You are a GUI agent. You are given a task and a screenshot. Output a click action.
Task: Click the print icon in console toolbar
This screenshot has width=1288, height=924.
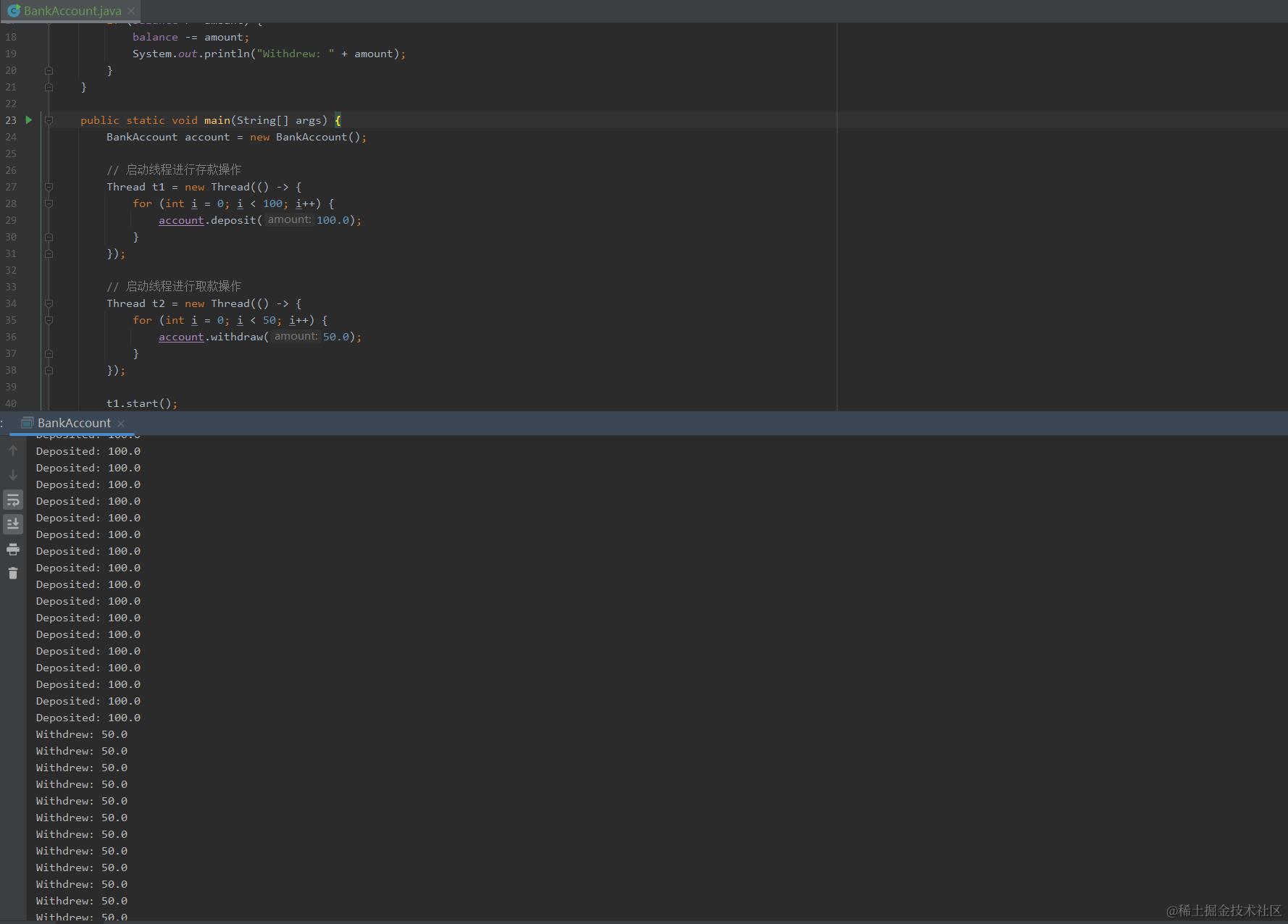[x=13, y=549]
